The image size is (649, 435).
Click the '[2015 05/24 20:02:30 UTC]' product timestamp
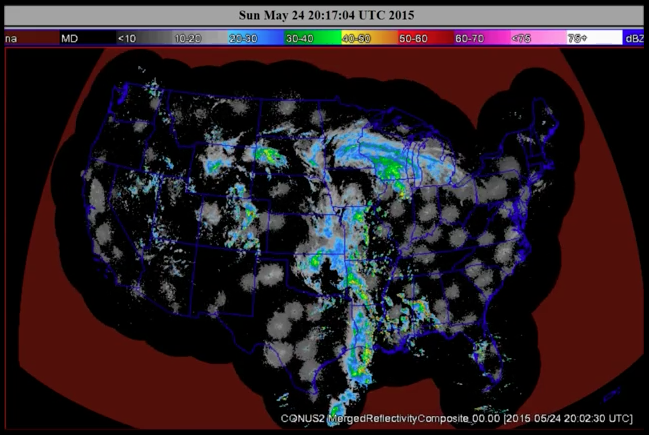point(568,418)
